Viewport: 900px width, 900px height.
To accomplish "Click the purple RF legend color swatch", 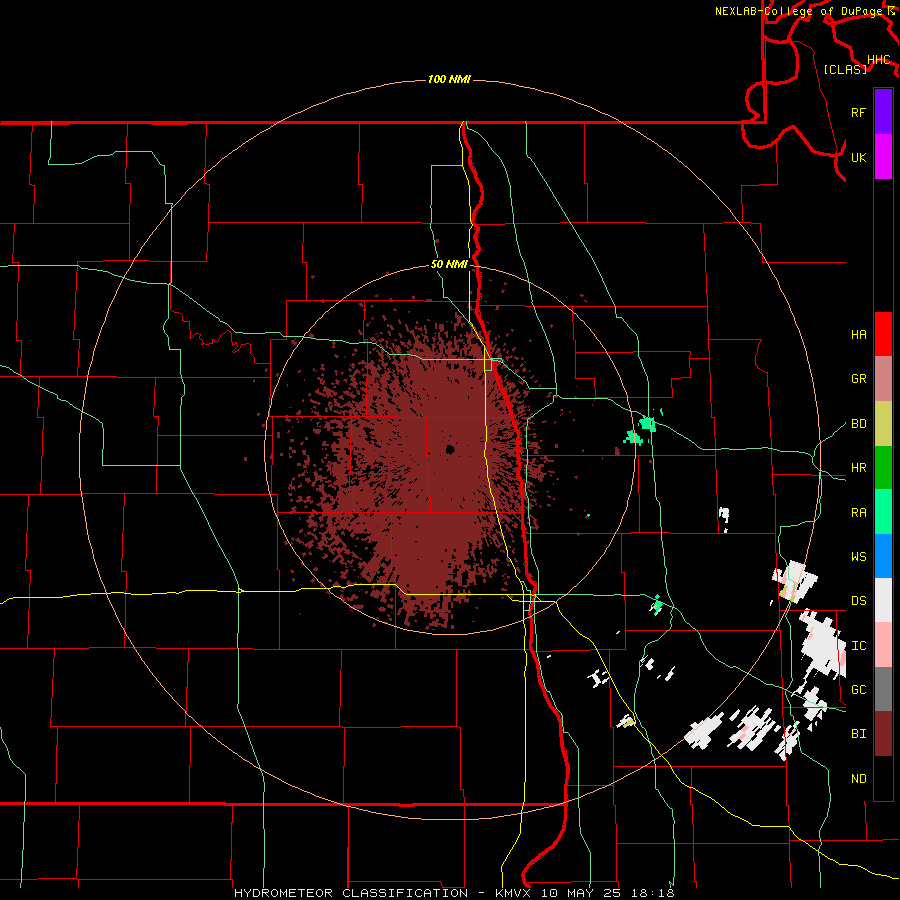I will [x=883, y=112].
